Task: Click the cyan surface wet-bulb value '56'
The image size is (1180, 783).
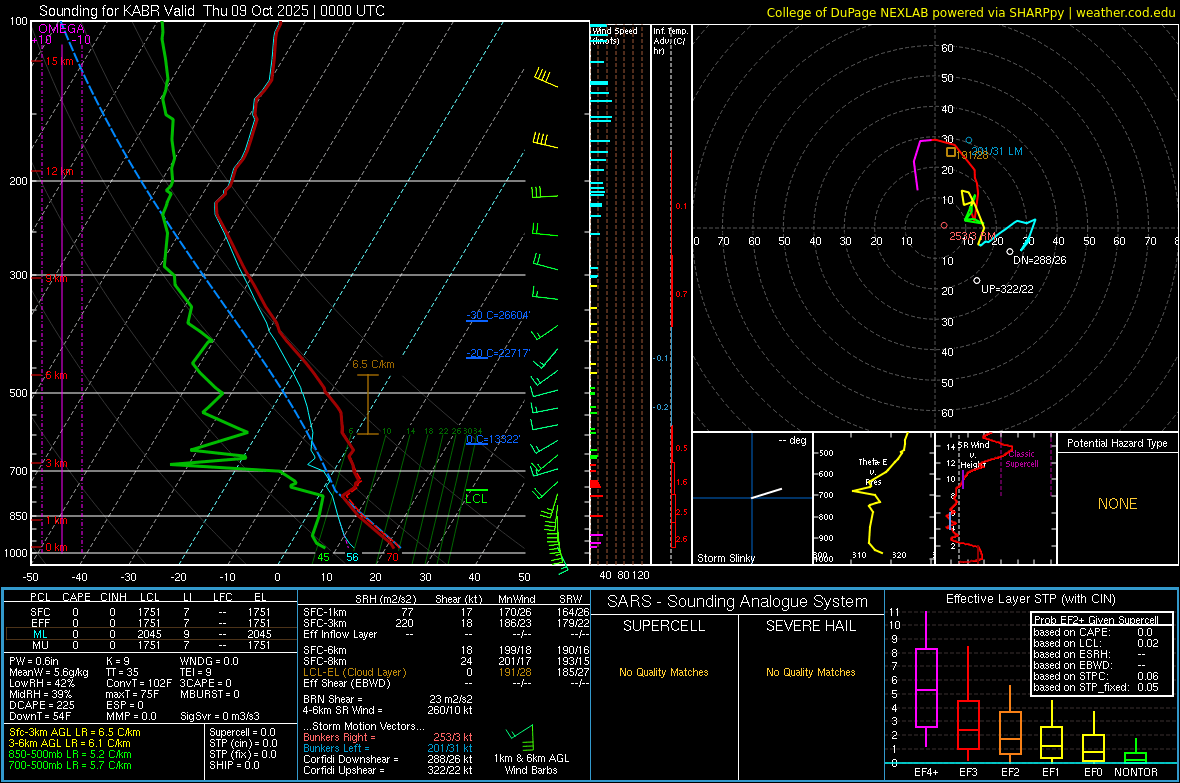Action: pyautogui.click(x=352, y=557)
